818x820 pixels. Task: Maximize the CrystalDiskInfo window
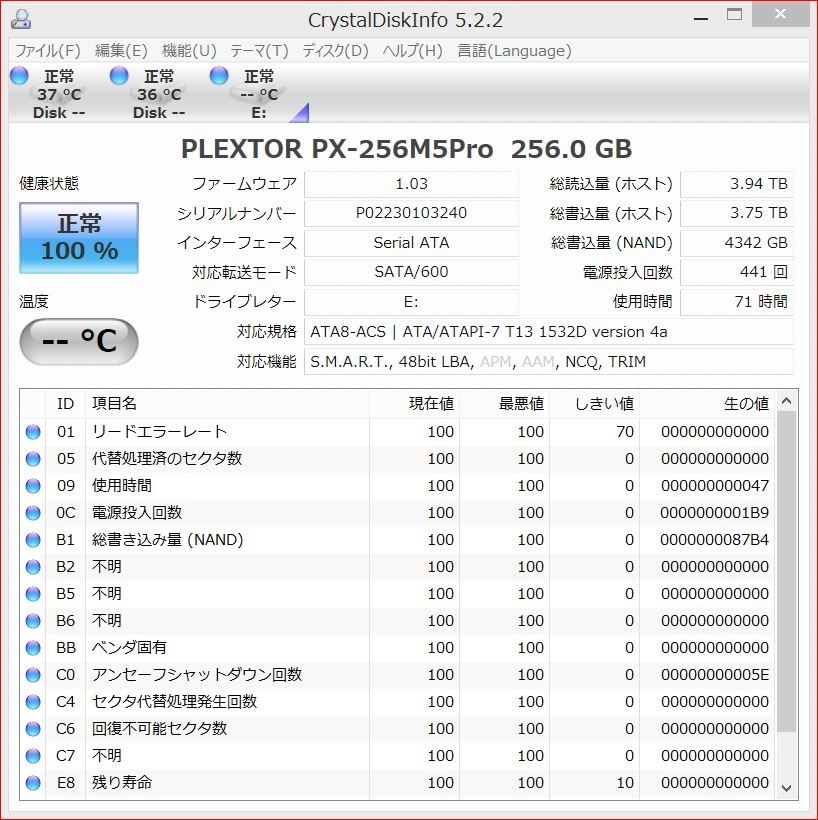tap(734, 15)
